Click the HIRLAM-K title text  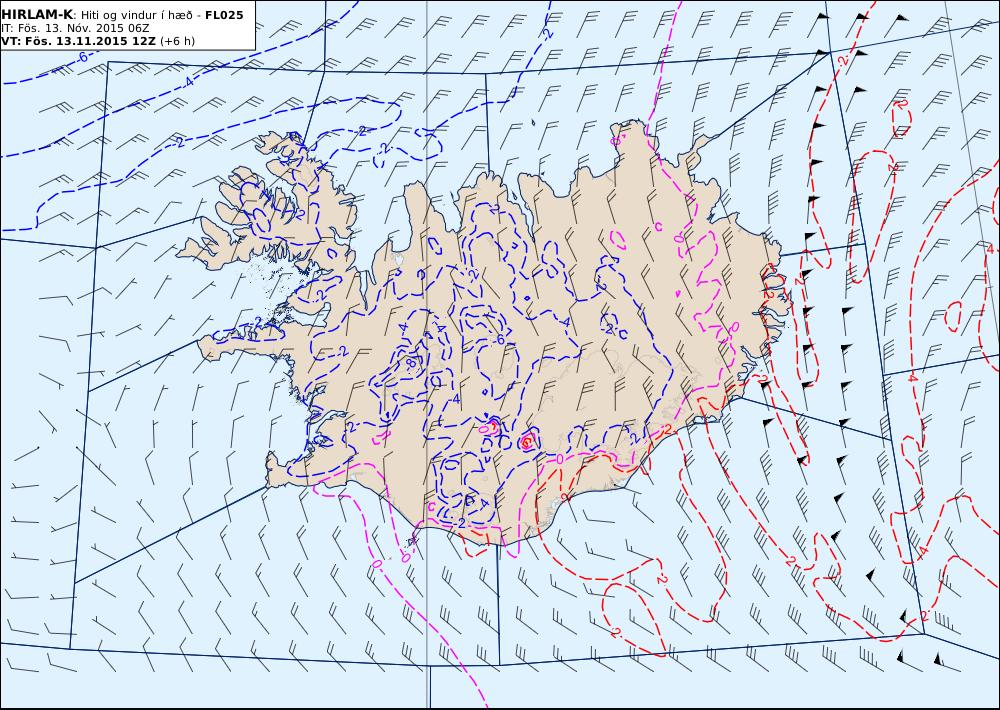tap(38, 15)
